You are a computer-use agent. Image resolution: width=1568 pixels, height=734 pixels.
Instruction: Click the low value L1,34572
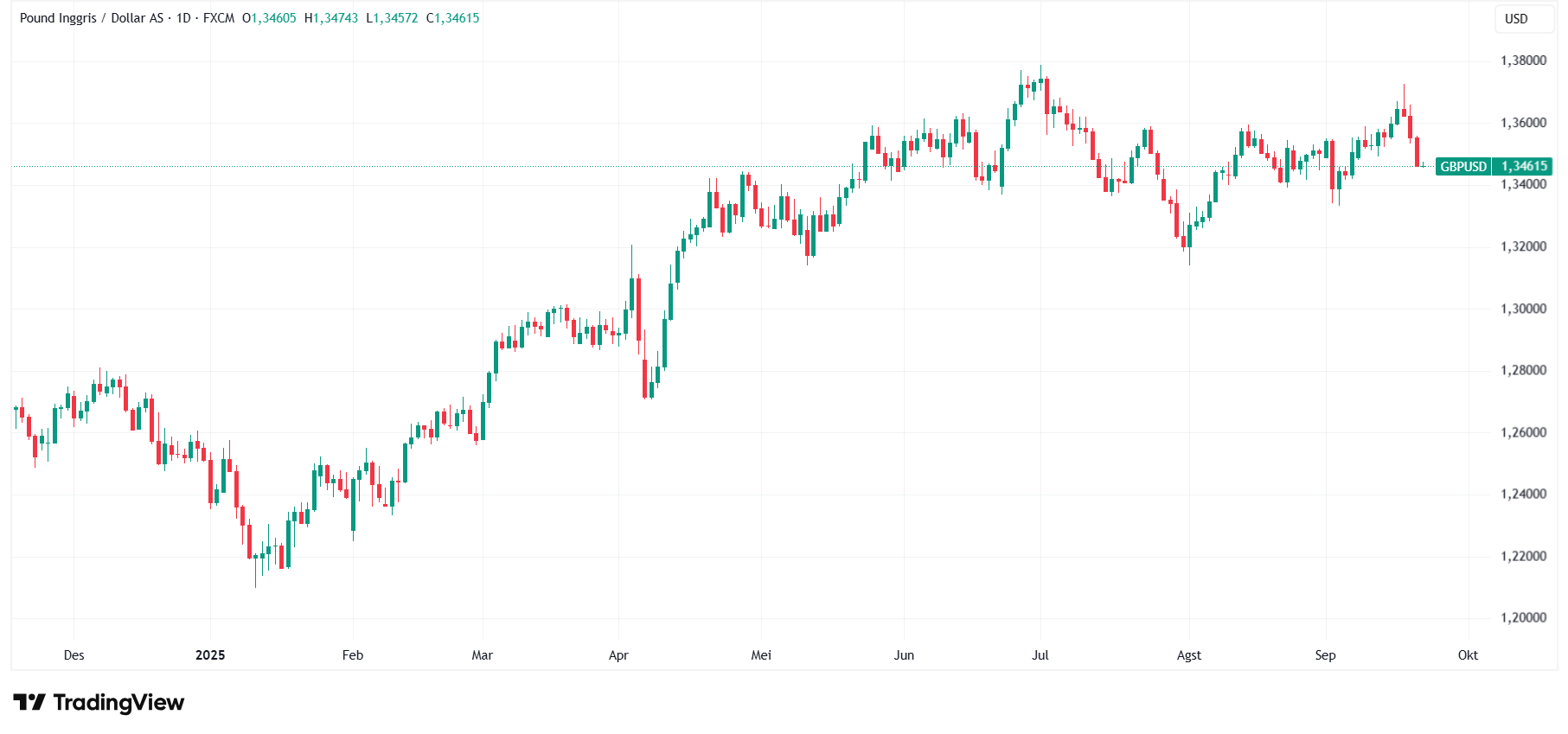(392, 18)
